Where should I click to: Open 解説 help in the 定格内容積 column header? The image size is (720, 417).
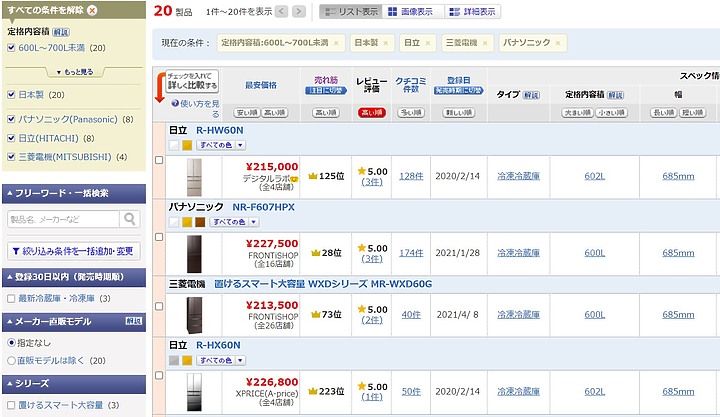click(615, 95)
